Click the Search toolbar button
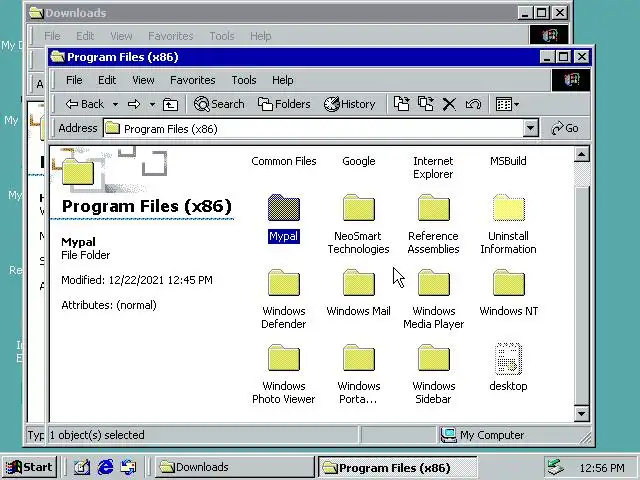This screenshot has height=480, width=640. [219, 104]
